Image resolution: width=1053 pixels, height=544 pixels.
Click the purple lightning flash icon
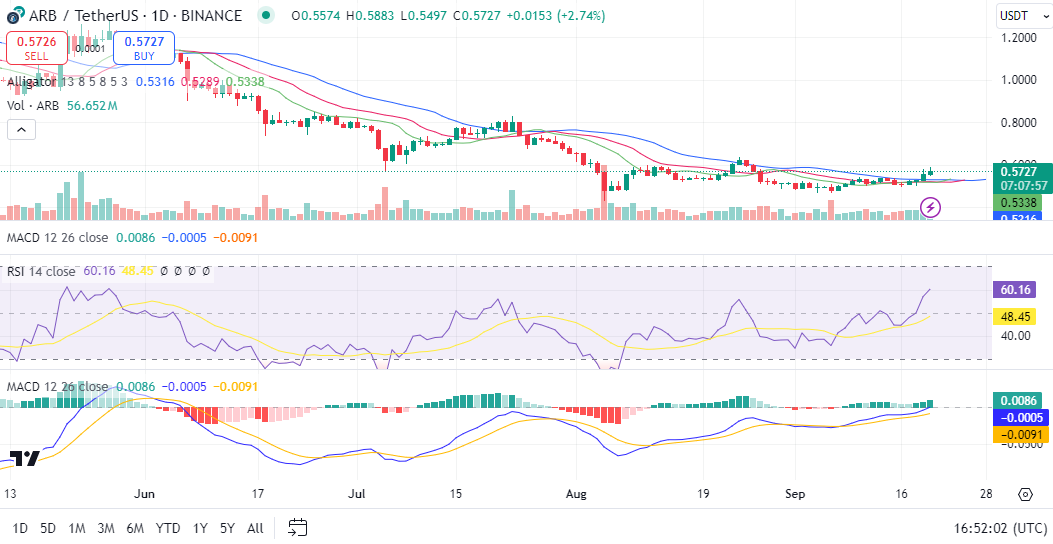[x=930, y=207]
